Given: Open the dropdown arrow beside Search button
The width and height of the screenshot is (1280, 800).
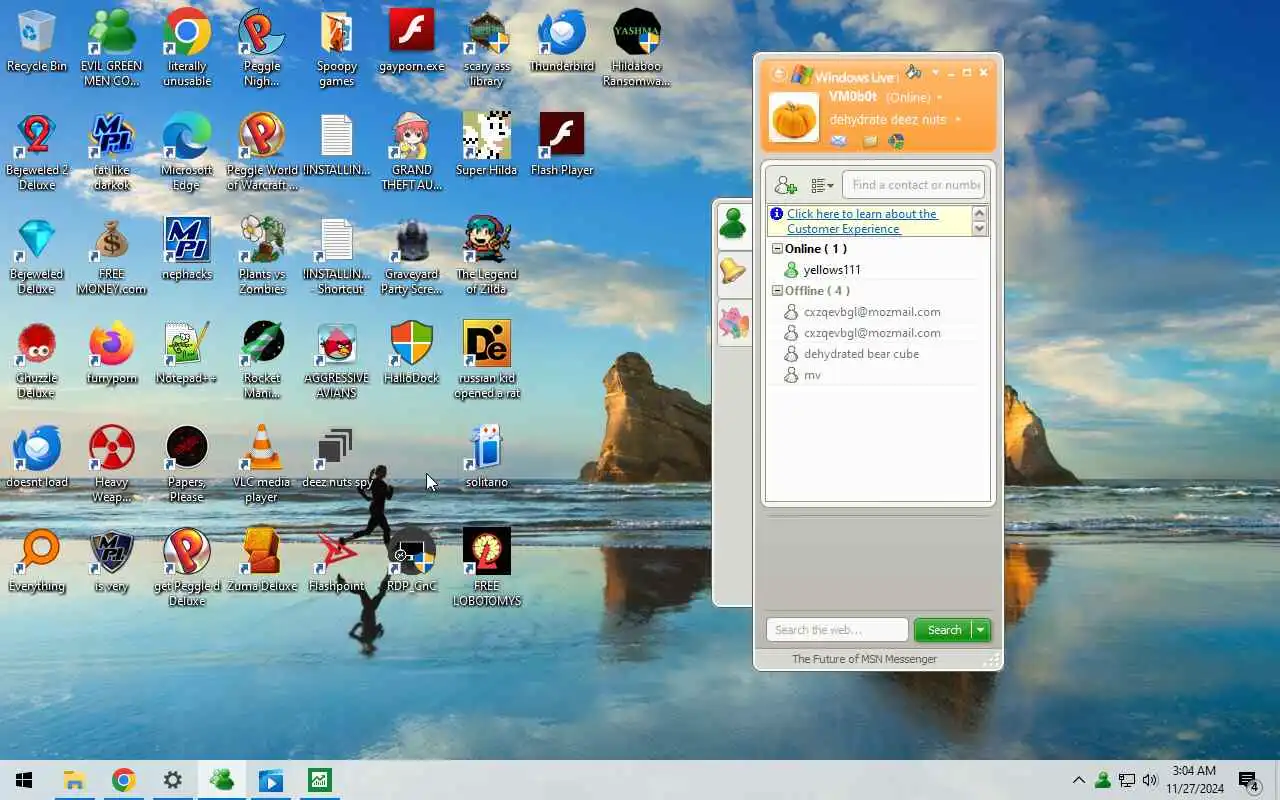Looking at the screenshot, I should click(981, 630).
